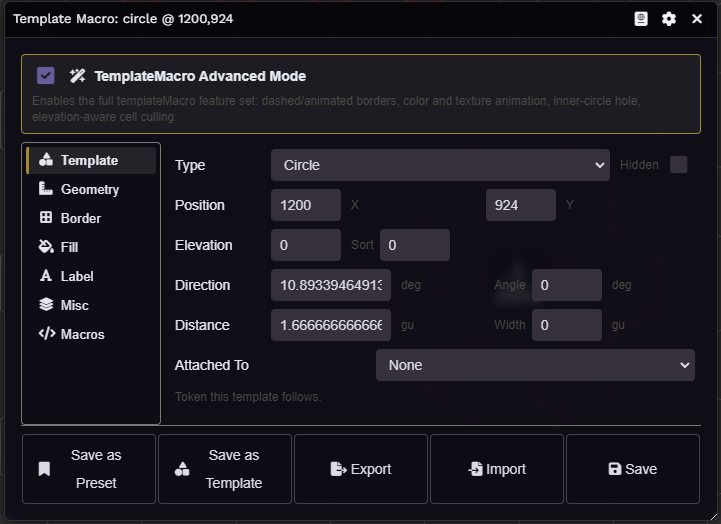
Task: Toggle TemplateMacro Advanced Mode checkbox
Action: tap(46, 75)
